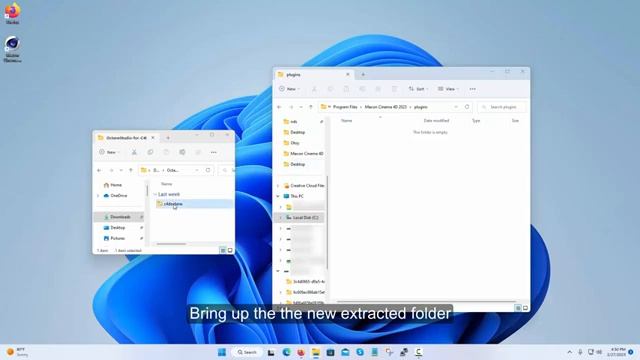Refresh the Downloads window view
Image resolution: width=640 pixels, height=360 pixels.
tap(208, 170)
